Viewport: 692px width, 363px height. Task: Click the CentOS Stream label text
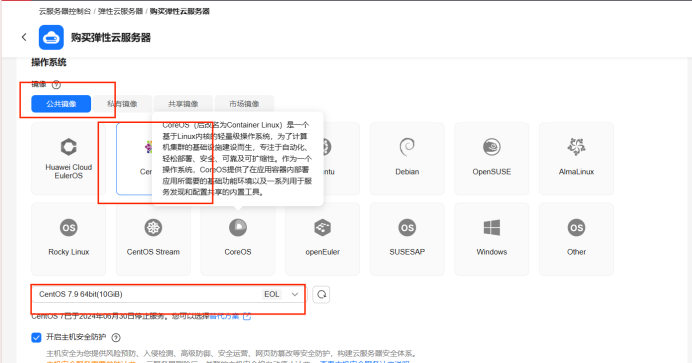pyautogui.click(x=153, y=252)
